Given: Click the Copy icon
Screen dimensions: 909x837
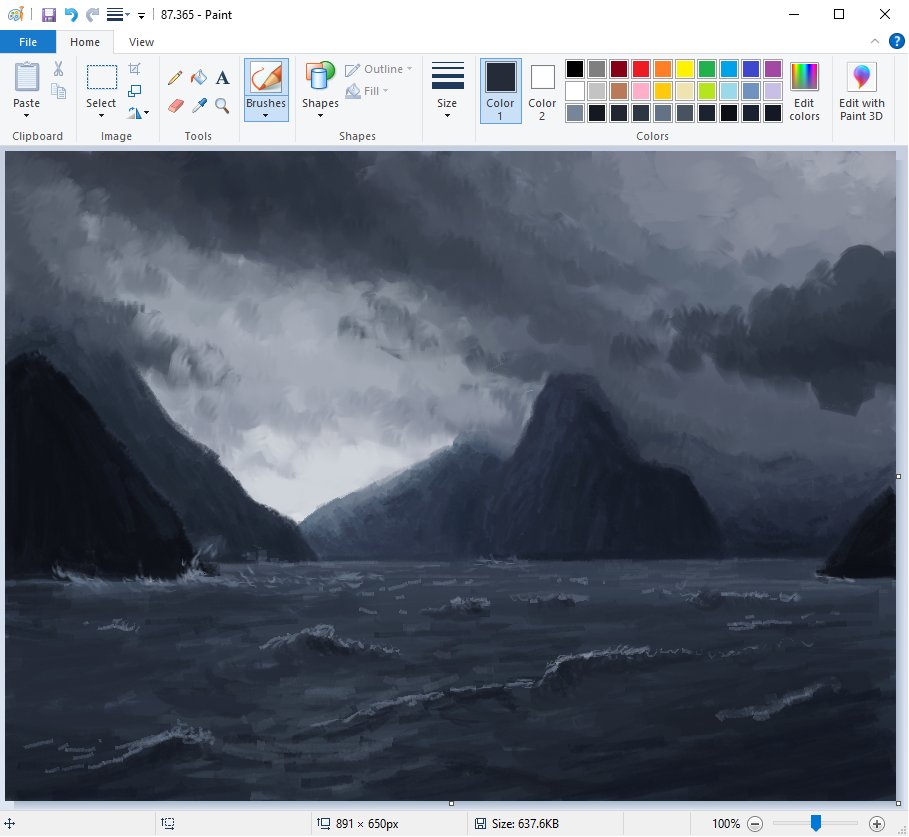Looking at the screenshot, I should 58,91.
